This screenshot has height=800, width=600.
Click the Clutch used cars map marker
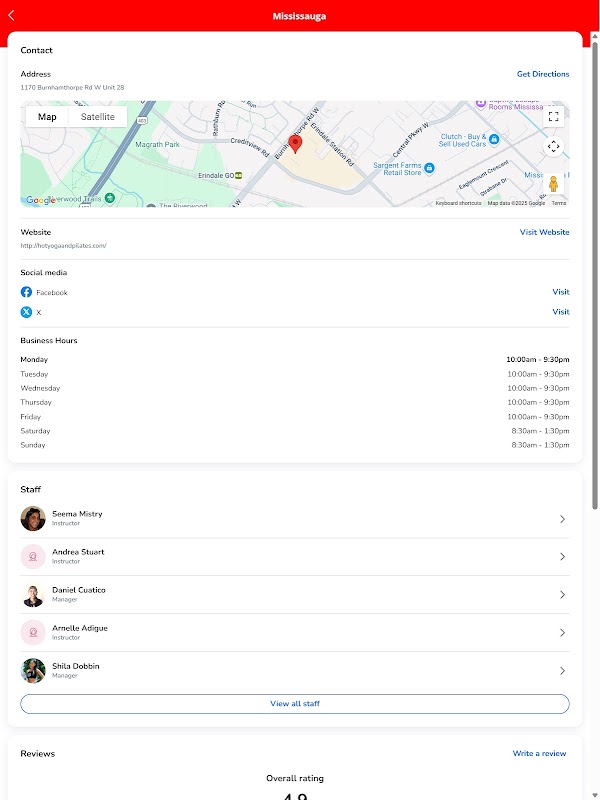click(x=494, y=139)
